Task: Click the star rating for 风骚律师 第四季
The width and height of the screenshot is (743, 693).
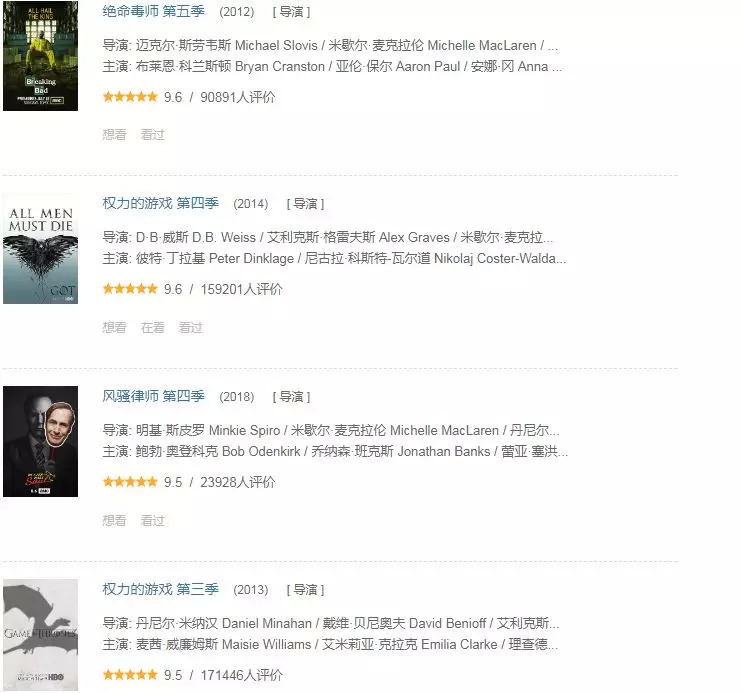Action: (x=130, y=482)
